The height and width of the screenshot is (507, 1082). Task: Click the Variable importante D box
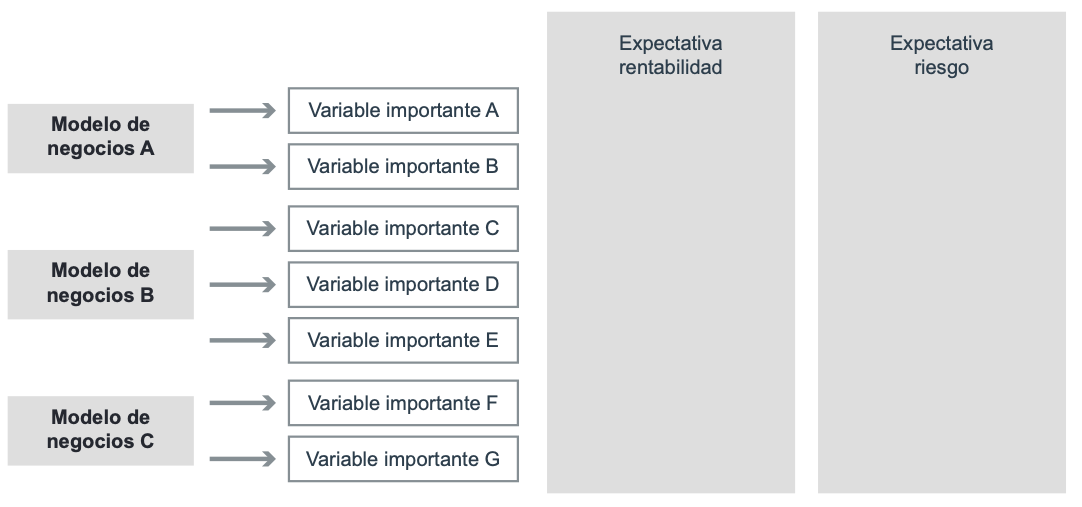403,284
